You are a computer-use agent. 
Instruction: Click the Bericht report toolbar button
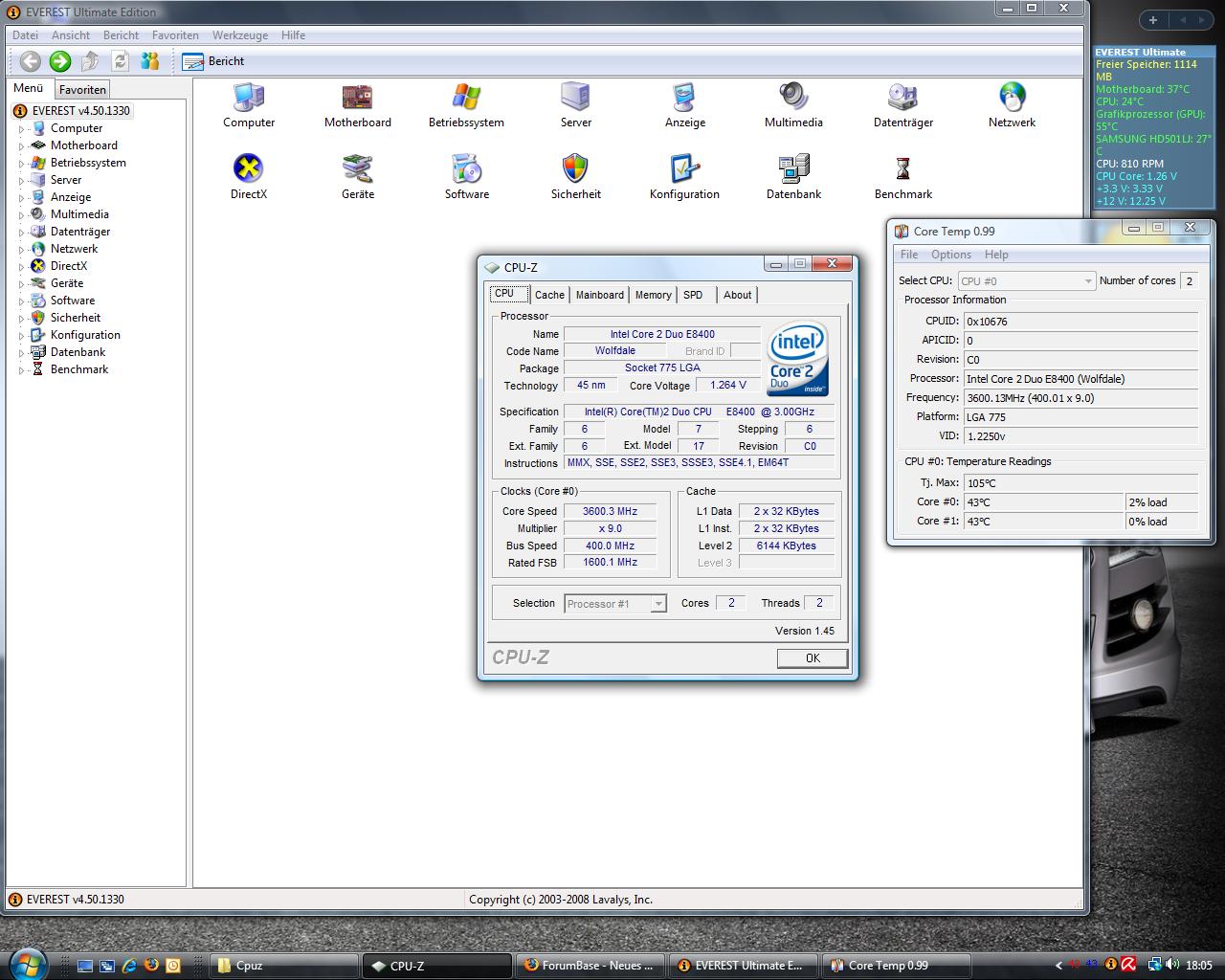[213, 61]
